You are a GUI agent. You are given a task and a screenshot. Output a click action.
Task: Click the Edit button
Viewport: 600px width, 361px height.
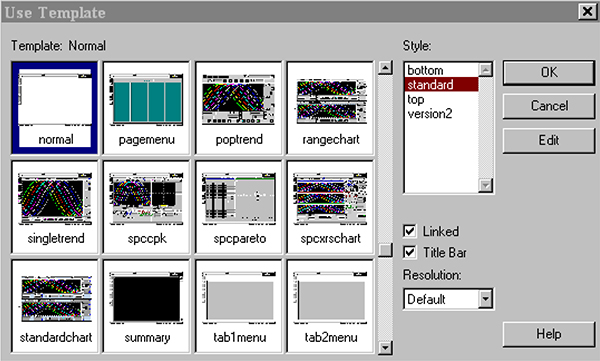pyautogui.click(x=549, y=140)
